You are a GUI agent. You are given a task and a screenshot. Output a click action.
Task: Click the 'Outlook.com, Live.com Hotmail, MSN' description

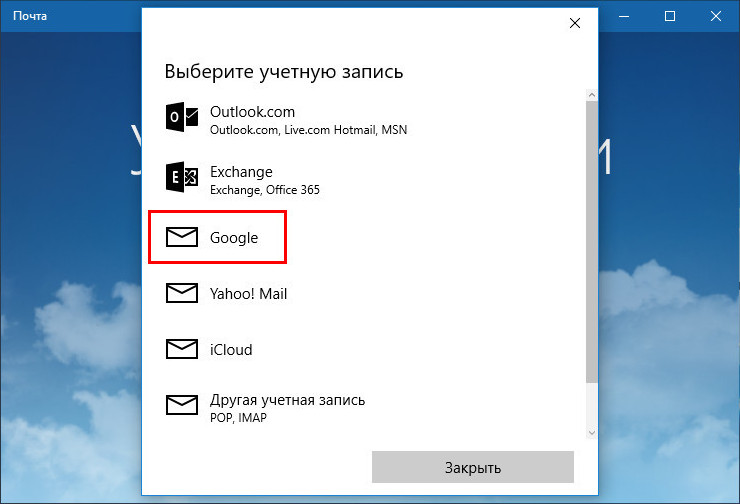coord(308,130)
